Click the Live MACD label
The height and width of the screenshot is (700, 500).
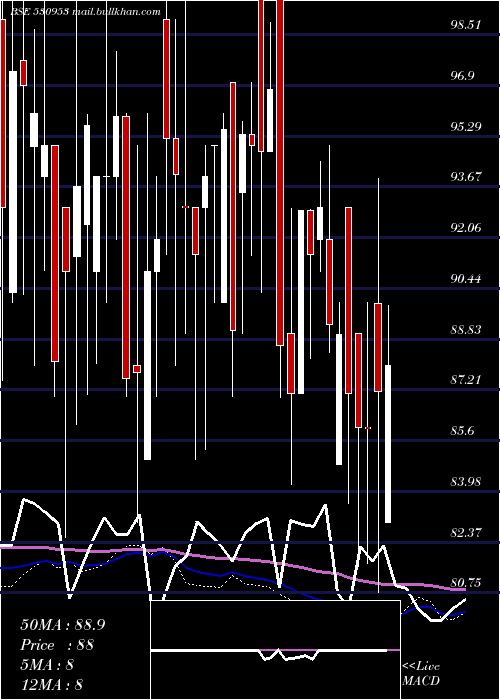(x=421, y=673)
